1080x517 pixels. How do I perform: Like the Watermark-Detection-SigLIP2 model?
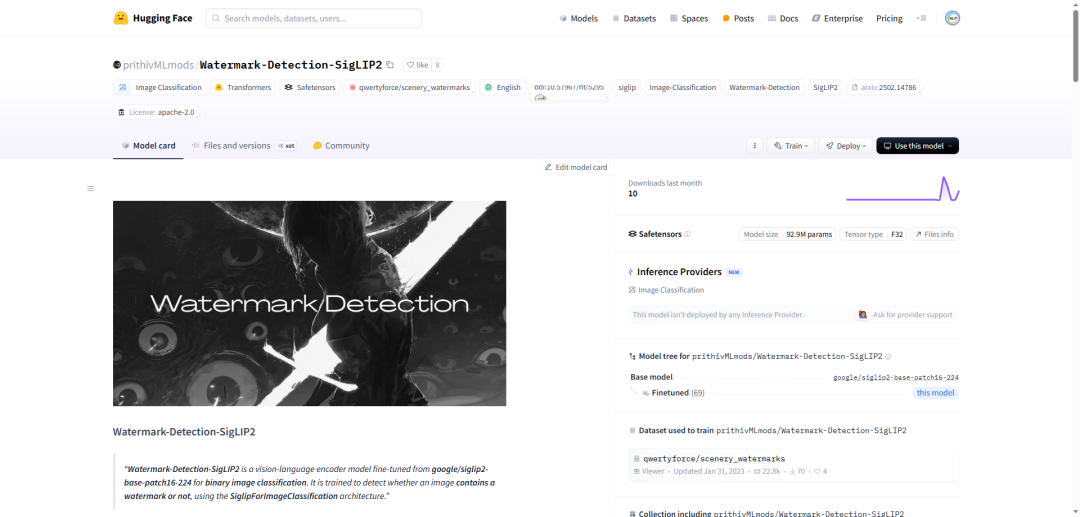tap(417, 65)
